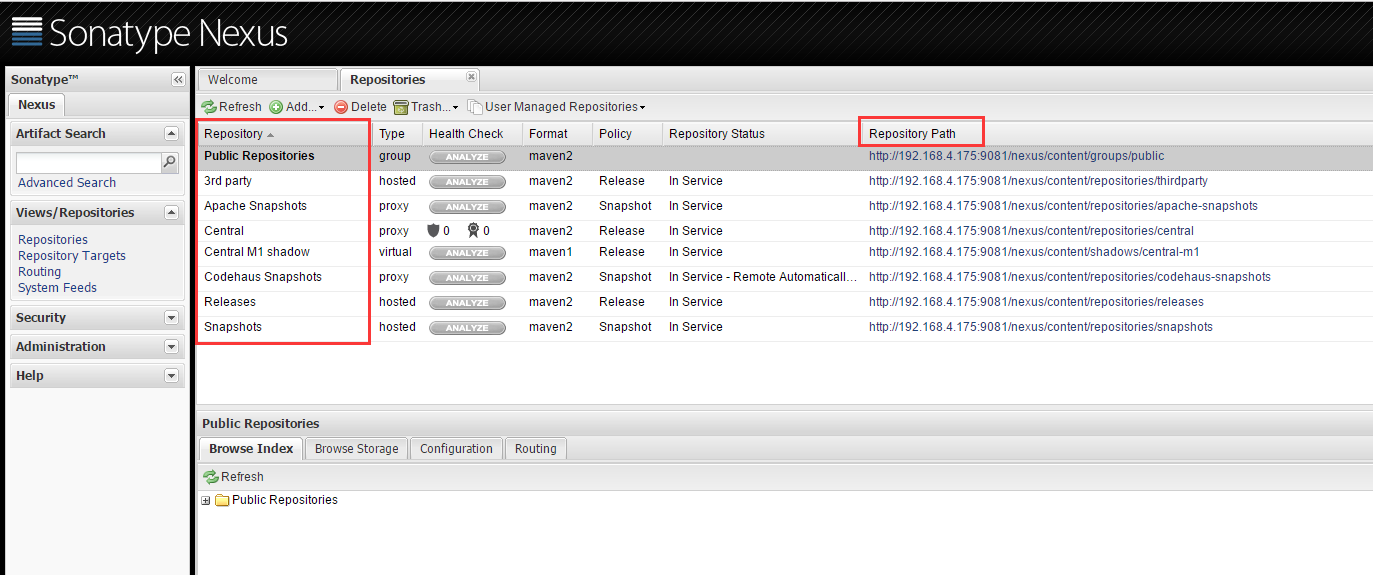Viewport: 1373px width, 575px height.
Task: Open the Routing link in sidebar
Action: point(40,272)
